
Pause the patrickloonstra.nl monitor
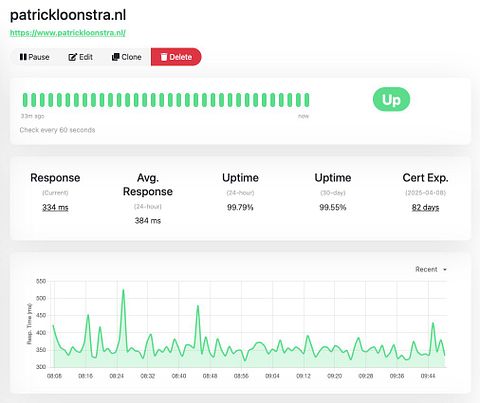pos(35,57)
